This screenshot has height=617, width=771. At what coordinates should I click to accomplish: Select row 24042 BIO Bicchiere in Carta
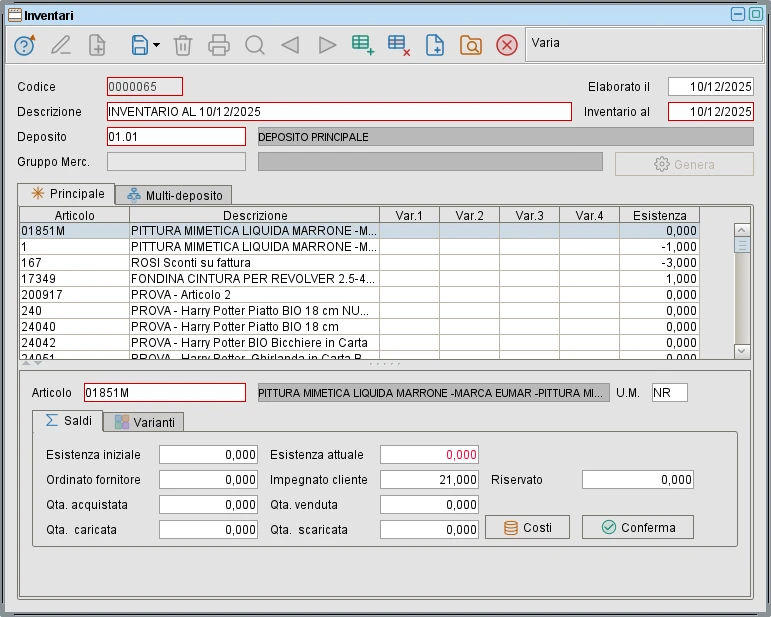(x=359, y=343)
